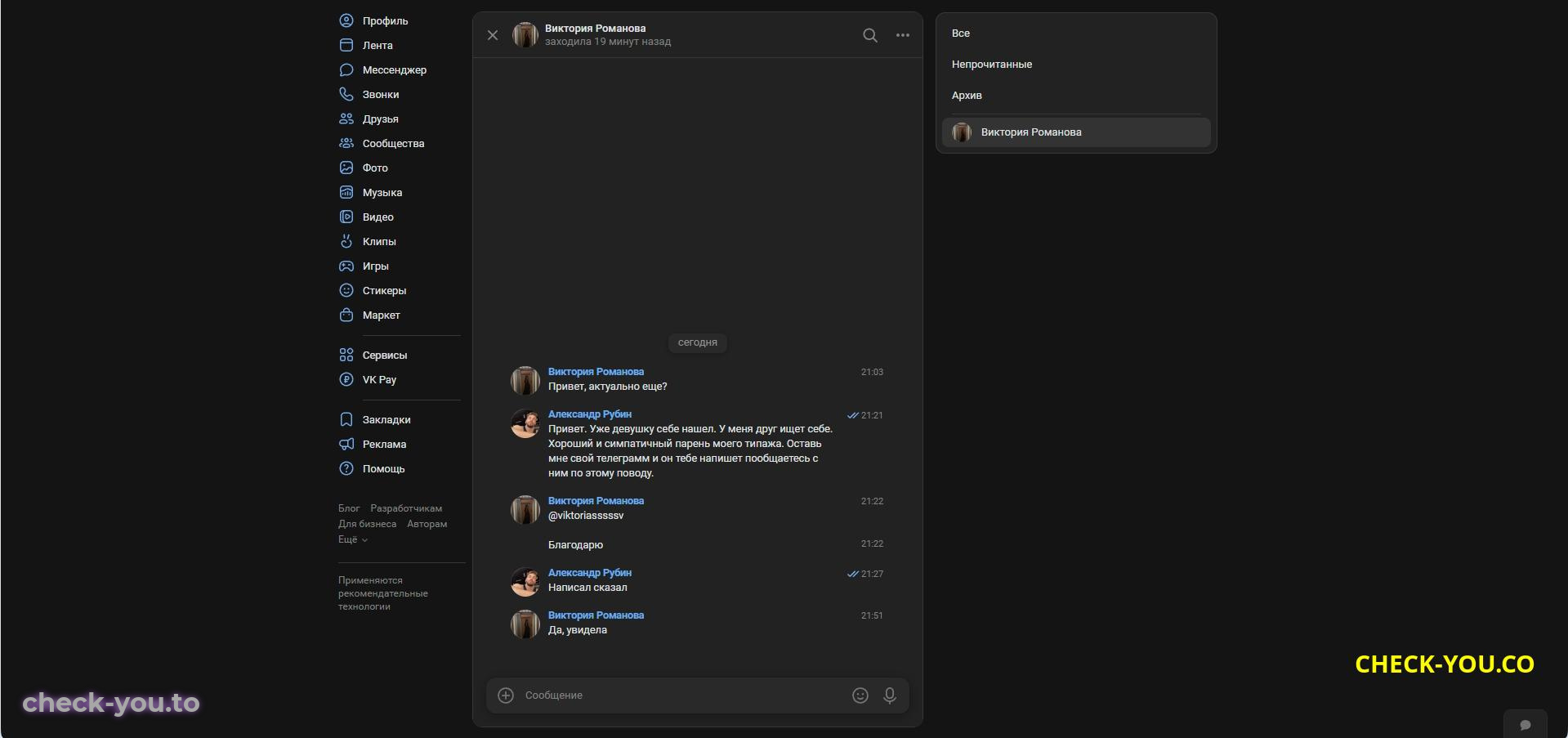Search in the conversation via magnifier icon
The height and width of the screenshot is (738, 1568).
870,35
